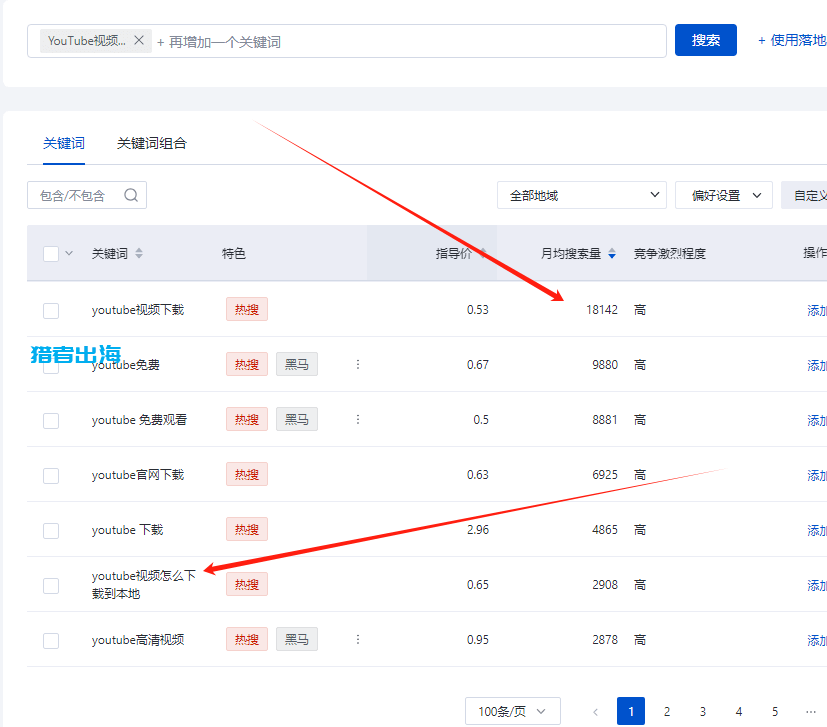Click search volume value 18142
This screenshot has width=827, height=727.
(x=601, y=310)
